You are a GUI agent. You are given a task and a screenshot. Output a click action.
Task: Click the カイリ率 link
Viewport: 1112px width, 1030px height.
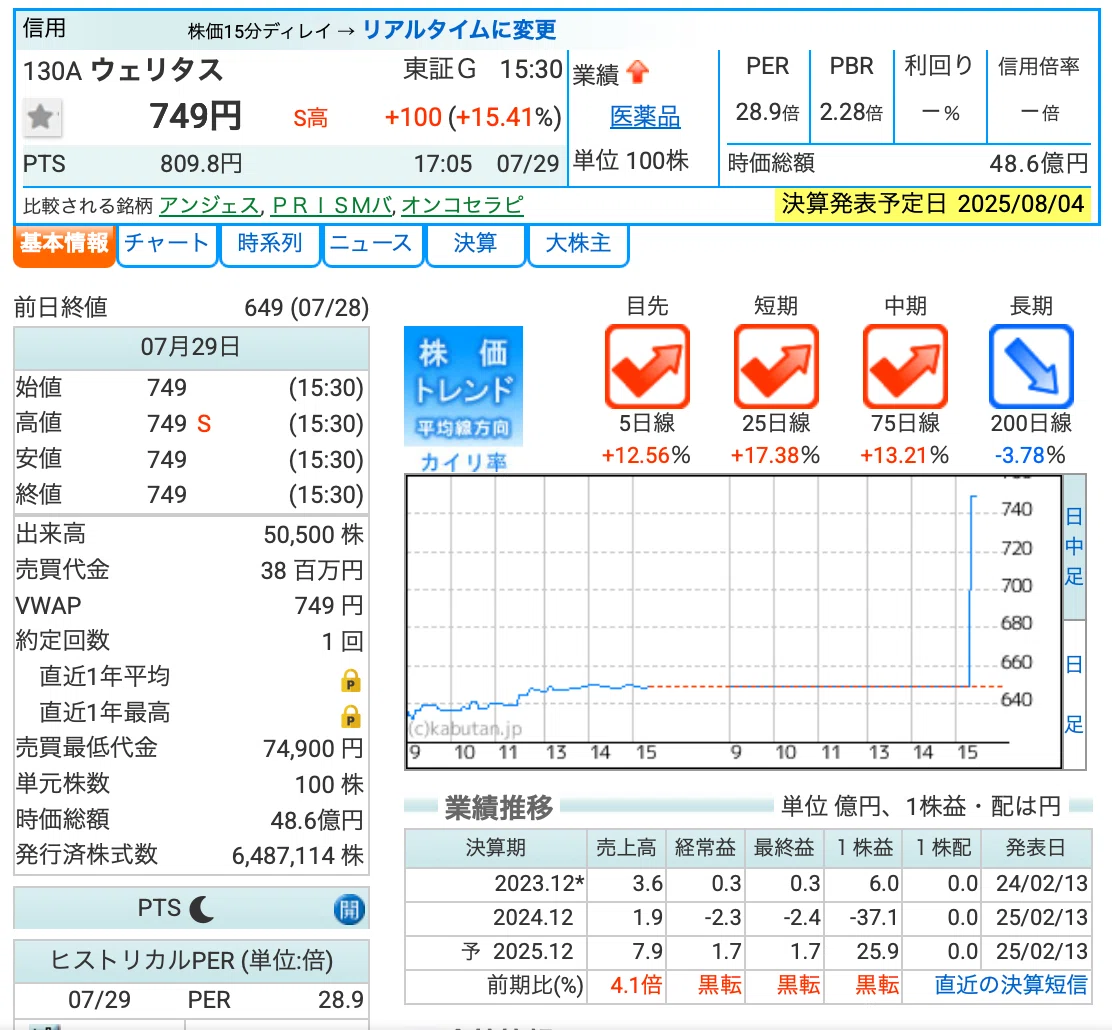coord(463,462)
